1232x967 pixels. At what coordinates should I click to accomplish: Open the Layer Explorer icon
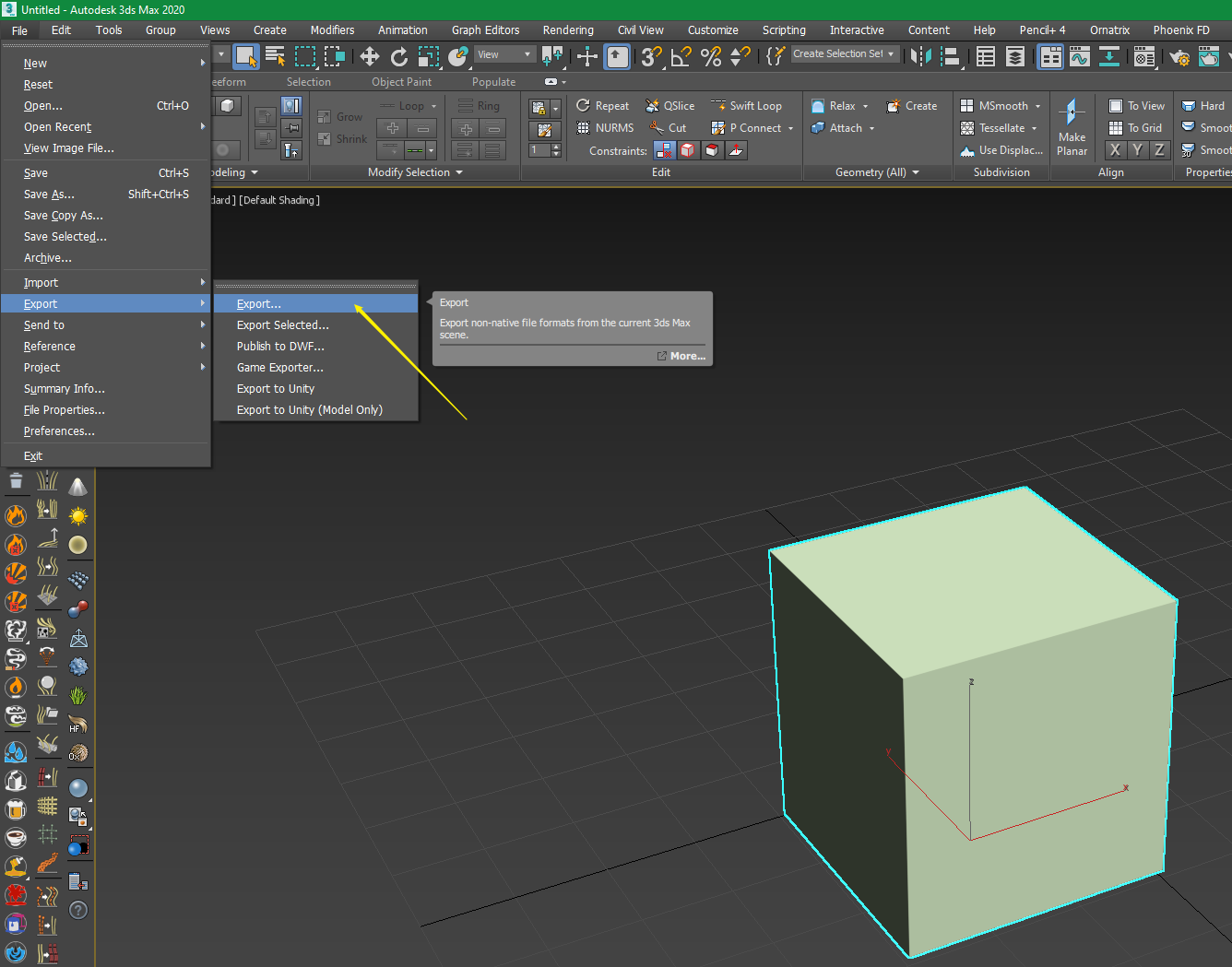1015,57
